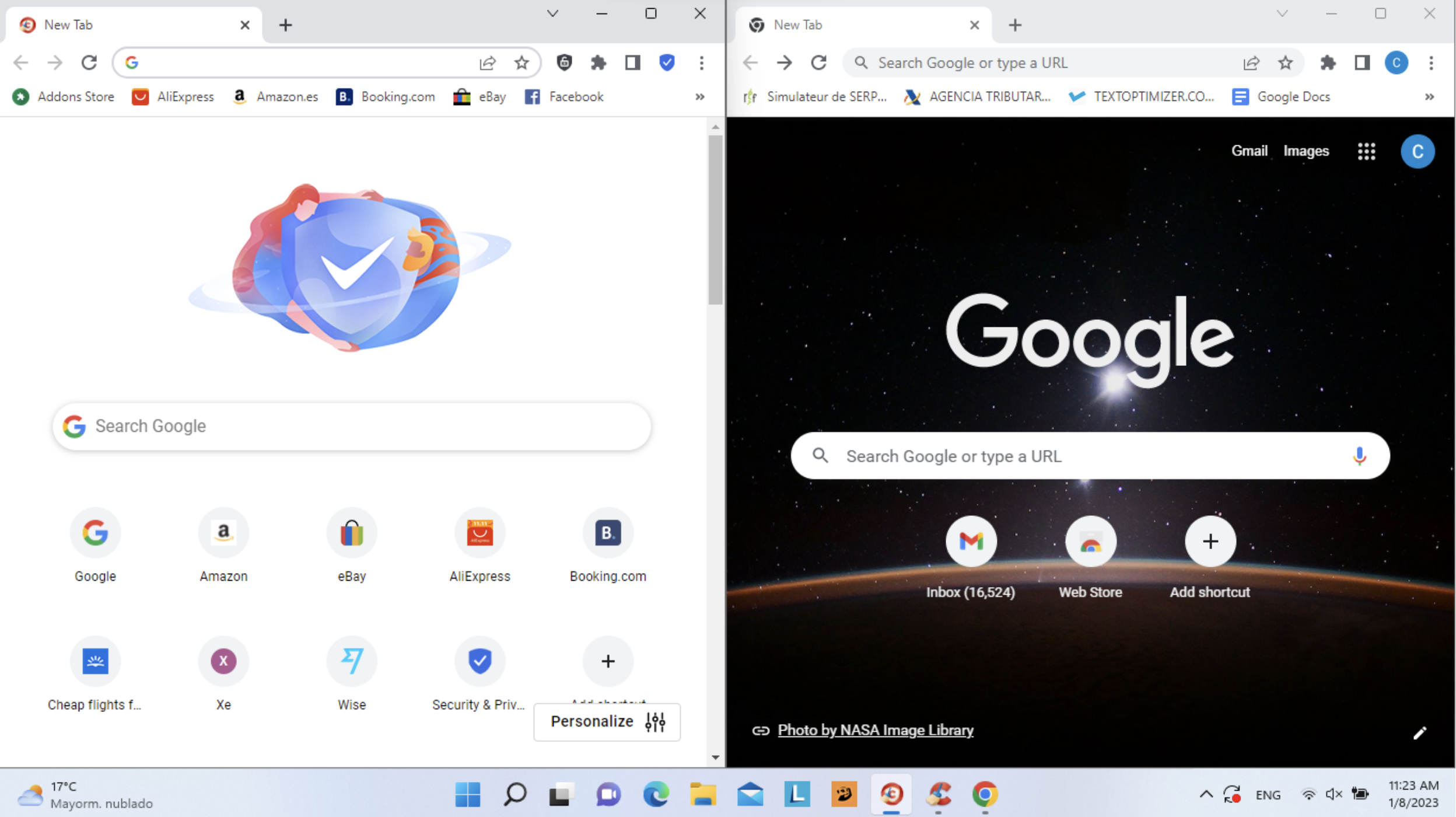Click the Personalize button

[607, 722]
